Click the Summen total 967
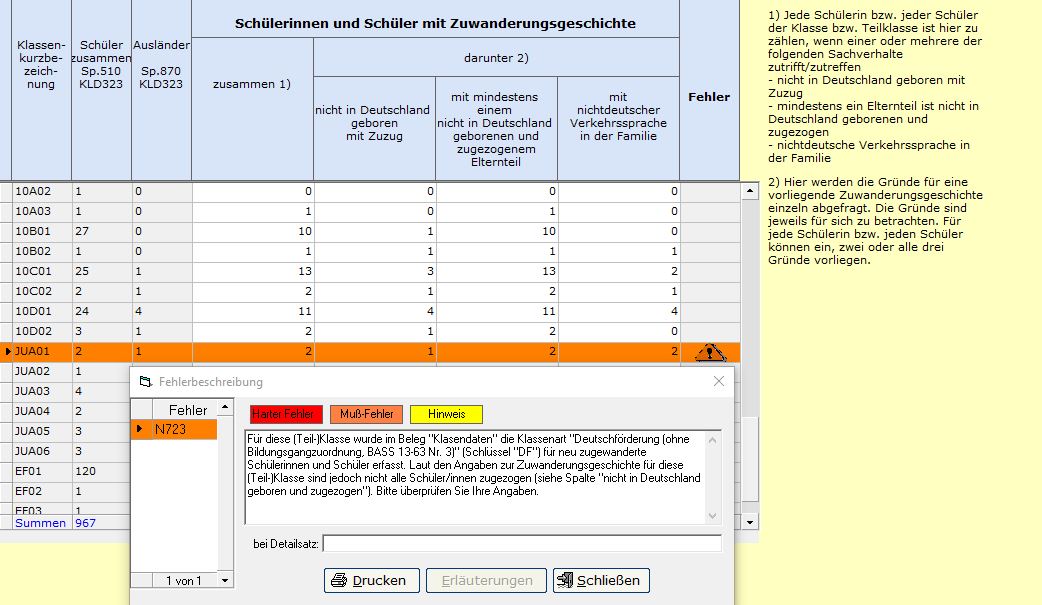The height and width of the screenshot is (605, 1042). (x=85, y=523)
